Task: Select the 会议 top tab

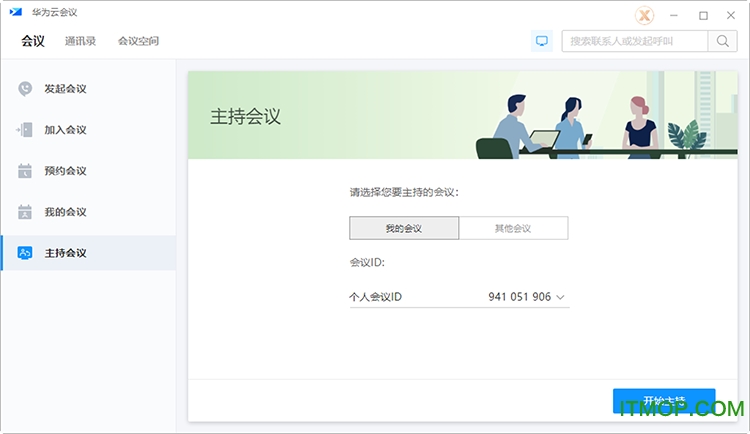Action: [33, 41]
